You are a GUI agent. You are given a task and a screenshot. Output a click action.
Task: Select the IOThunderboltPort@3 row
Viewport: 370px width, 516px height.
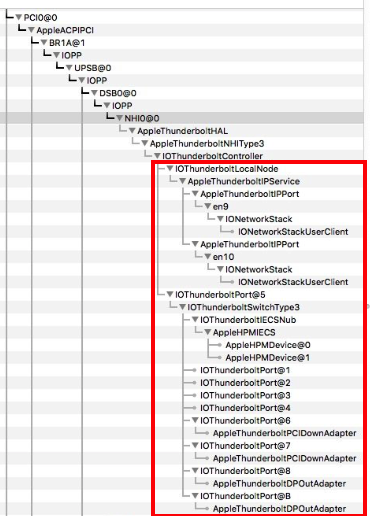tap(245, 395)
